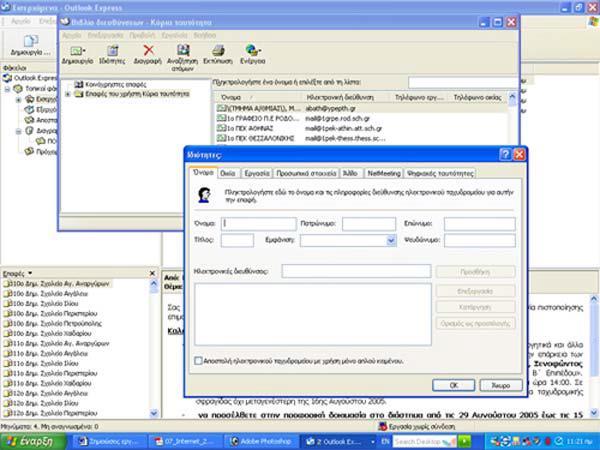Click the contact portrait icon in Ιδιότητες dialog
The height and width of the screenshot is (450, 600).
pyautogui.click(x=204, y=195)
